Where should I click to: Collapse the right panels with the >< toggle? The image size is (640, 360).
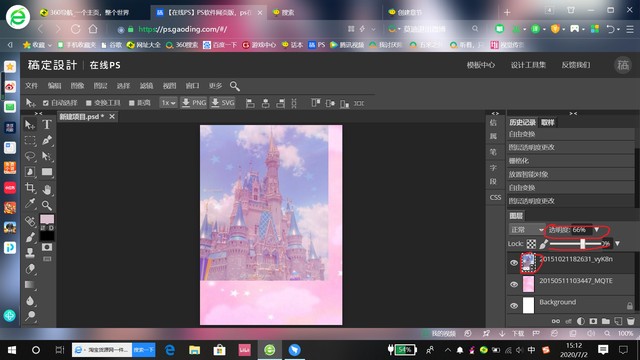[x=573, y=113]
